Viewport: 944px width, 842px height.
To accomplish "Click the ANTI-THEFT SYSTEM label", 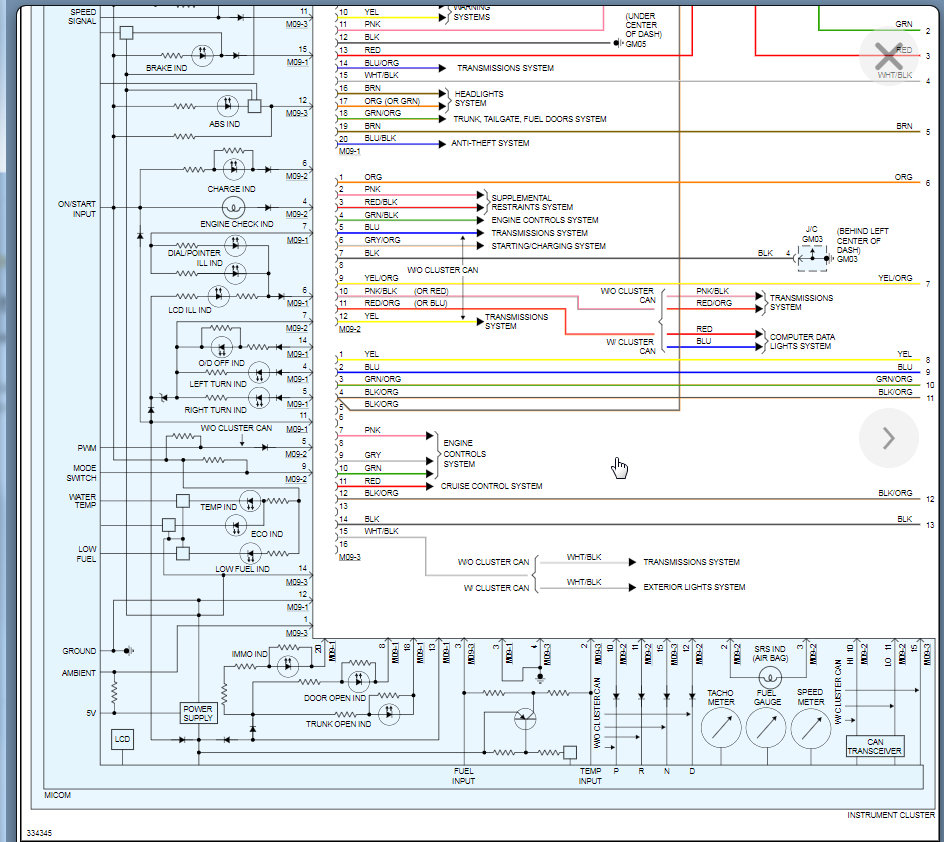I will point(490,143).
